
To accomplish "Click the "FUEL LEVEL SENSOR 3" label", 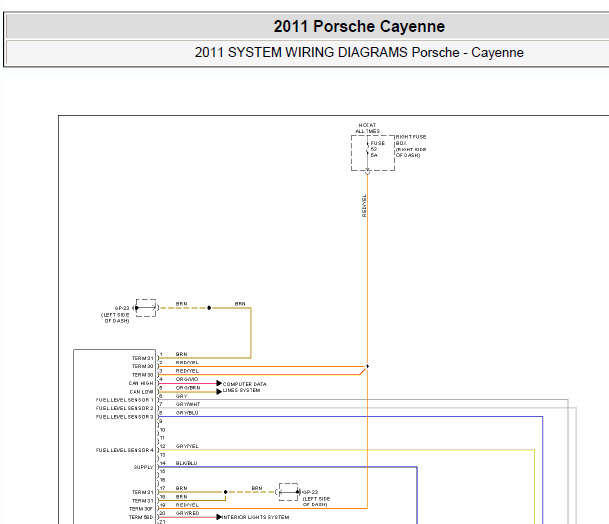I will (125, 417).
